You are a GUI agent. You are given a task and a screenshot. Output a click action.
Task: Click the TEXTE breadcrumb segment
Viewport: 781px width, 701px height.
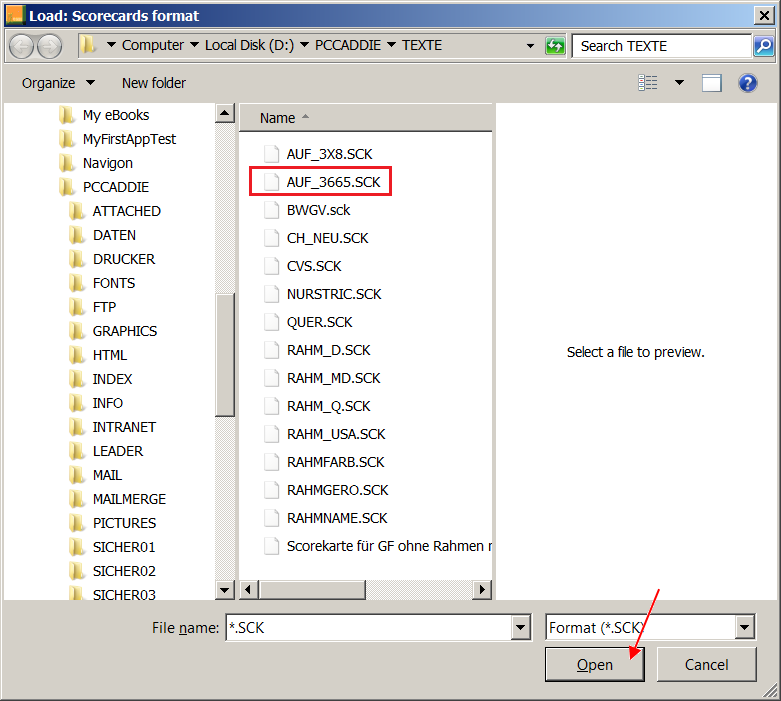pyautogui.click(x=422, y=45)
